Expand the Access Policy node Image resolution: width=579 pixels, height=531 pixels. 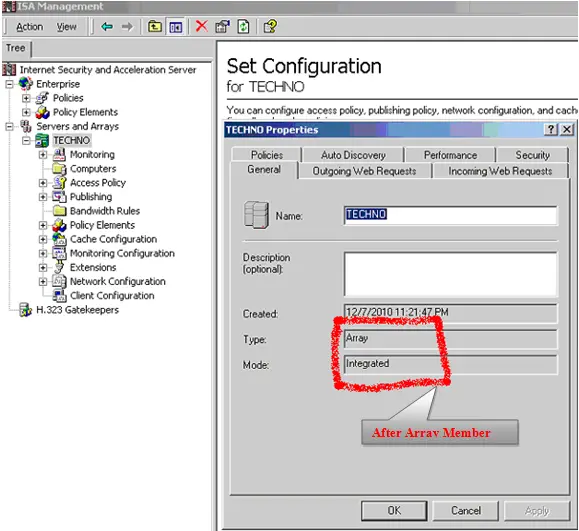coord(43,183)
